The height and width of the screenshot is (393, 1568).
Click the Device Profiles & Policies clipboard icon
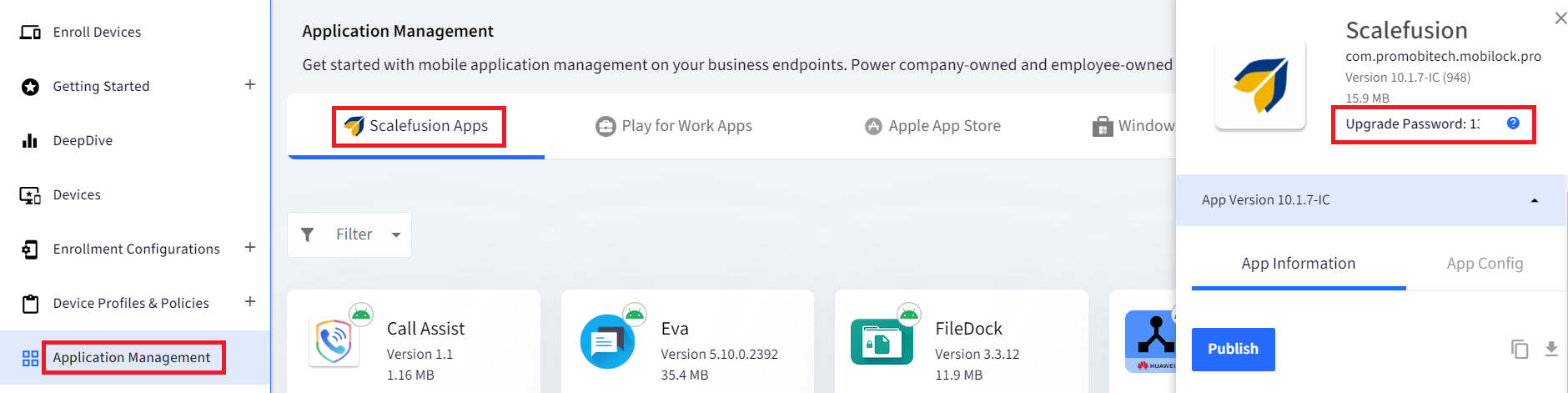point(30,304)
